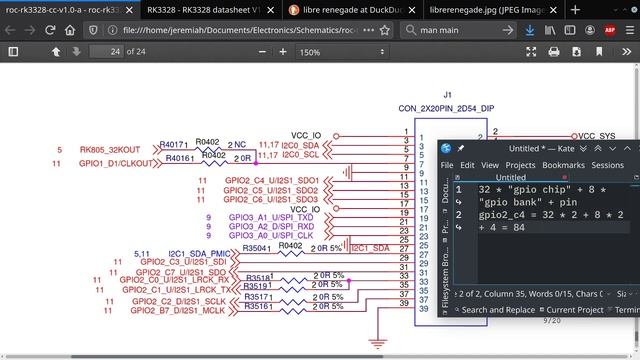Click GPIO2_C4_U/I2S1_SDO1 label in schematic
Viewport: 640px width, 360px height.
271,180
